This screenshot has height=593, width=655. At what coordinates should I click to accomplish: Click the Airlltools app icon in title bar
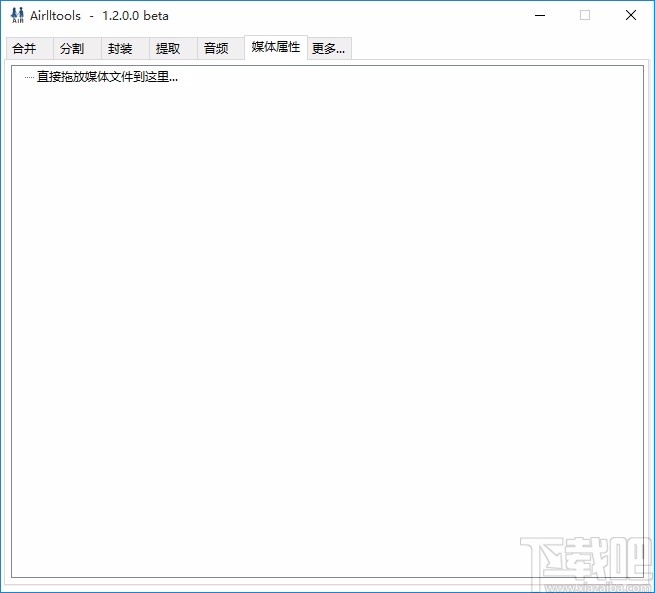pos(18,15)
